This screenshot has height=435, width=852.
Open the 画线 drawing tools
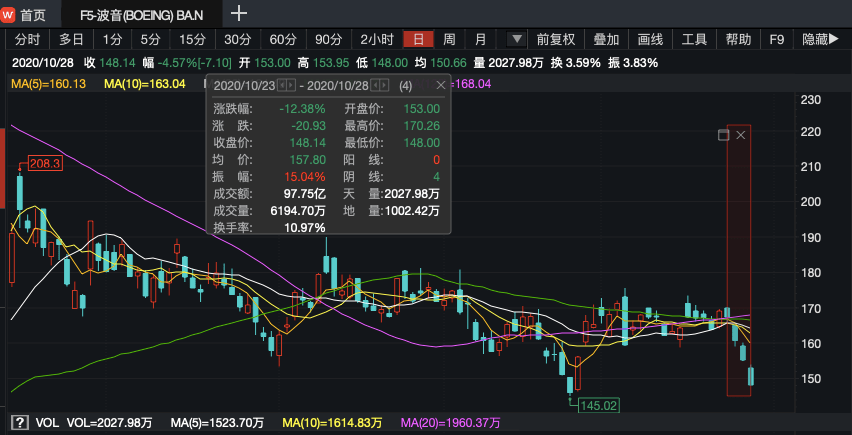click(650, 39)
